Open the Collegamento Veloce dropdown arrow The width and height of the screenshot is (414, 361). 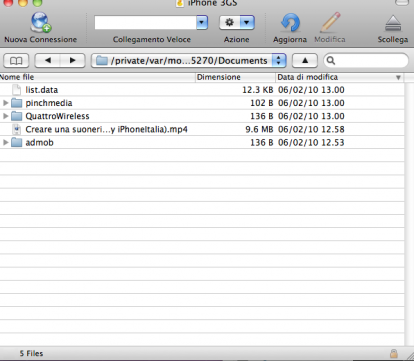(202, 22)
